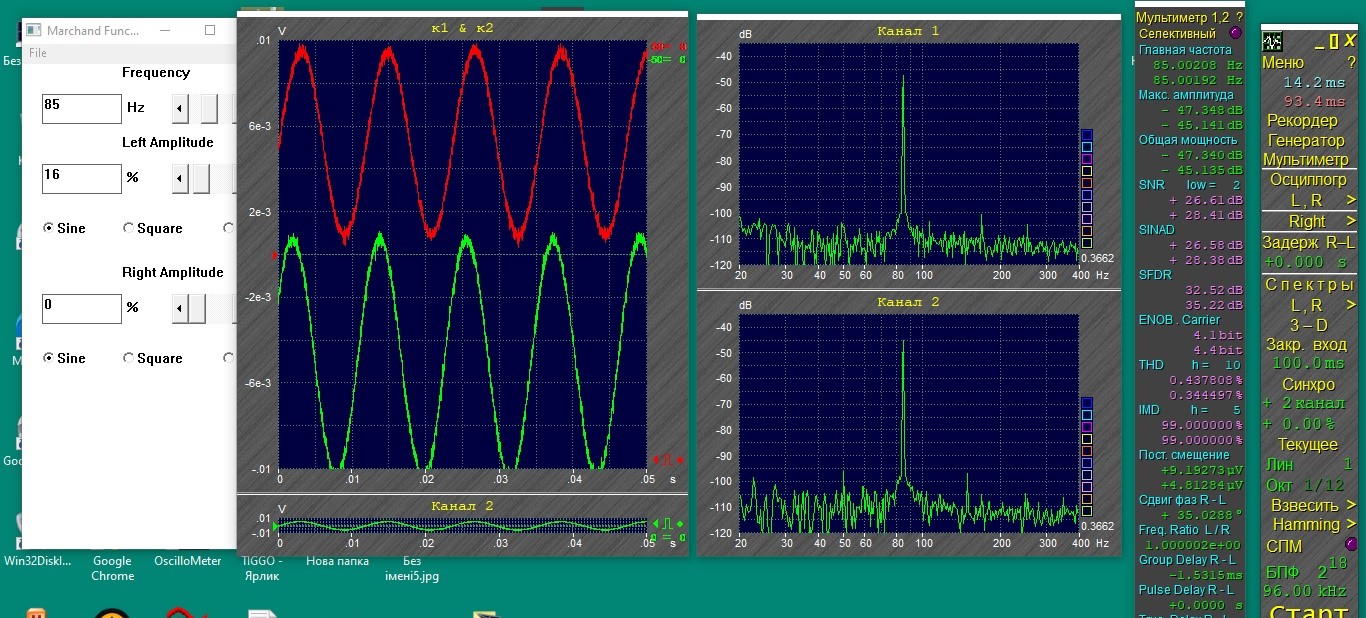Click THD h = 10 setting in Мультиметр
The height and width of the screenshot is (618, 1366).
point(1190,365)
